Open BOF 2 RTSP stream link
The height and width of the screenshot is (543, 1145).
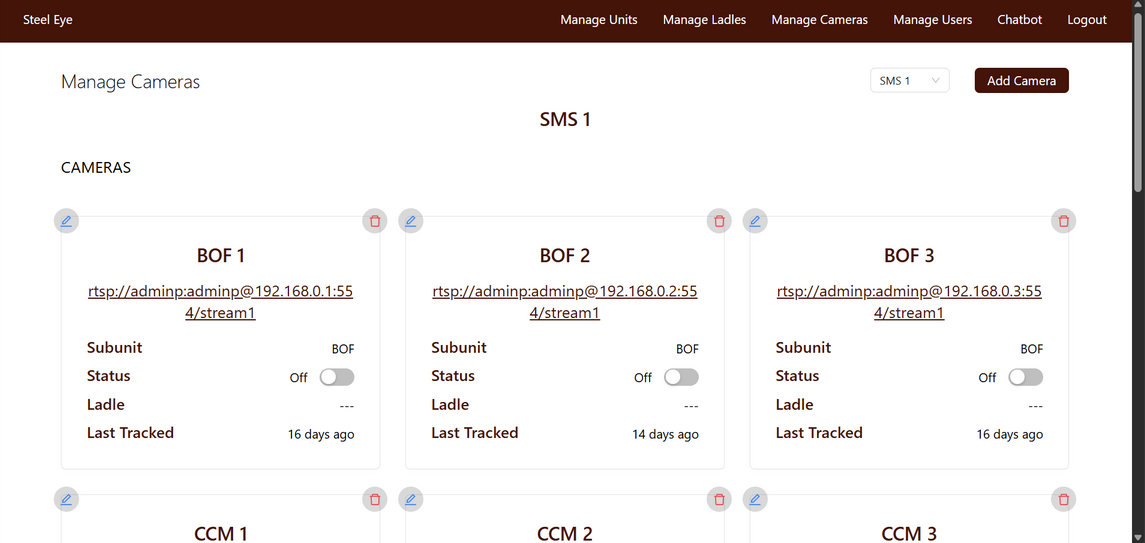tap(565, 302)
